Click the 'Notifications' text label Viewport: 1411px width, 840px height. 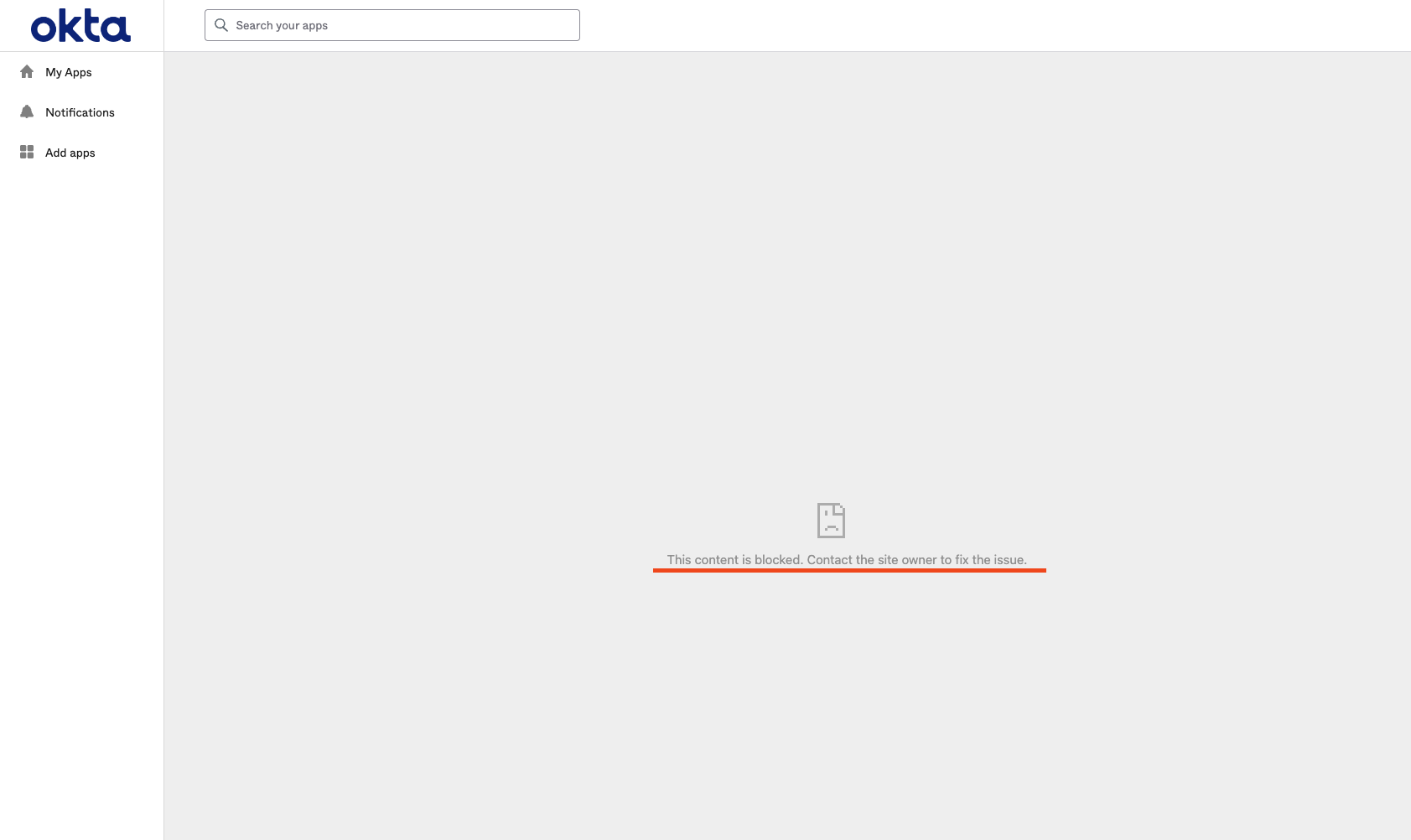click(80, 112)
